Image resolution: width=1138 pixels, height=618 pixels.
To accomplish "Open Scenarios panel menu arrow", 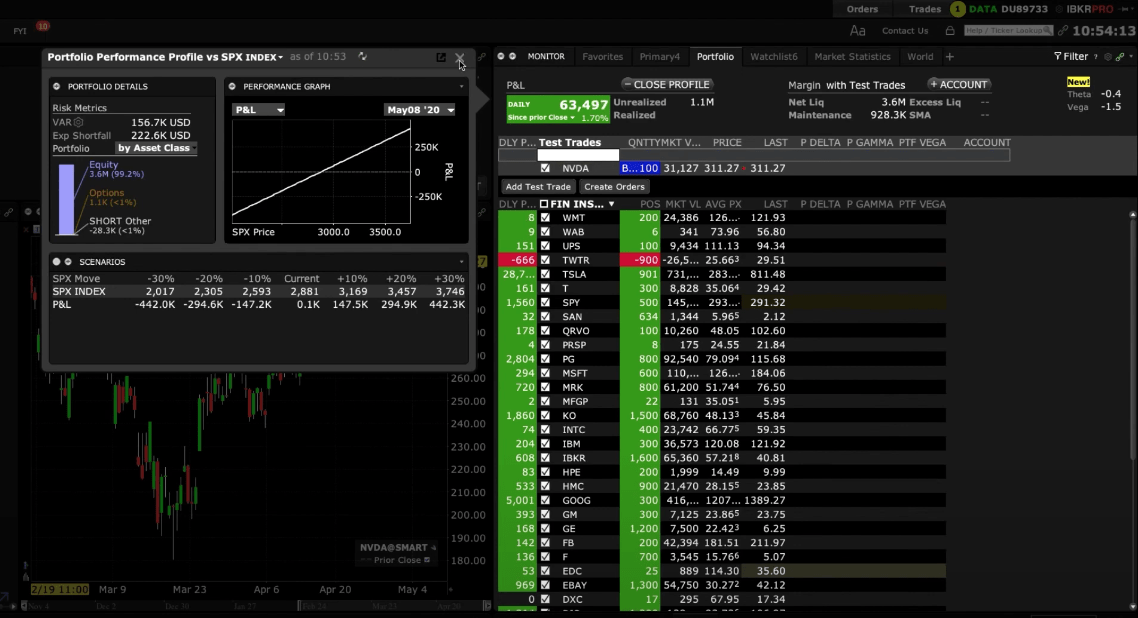I will [x=462, y=262].
